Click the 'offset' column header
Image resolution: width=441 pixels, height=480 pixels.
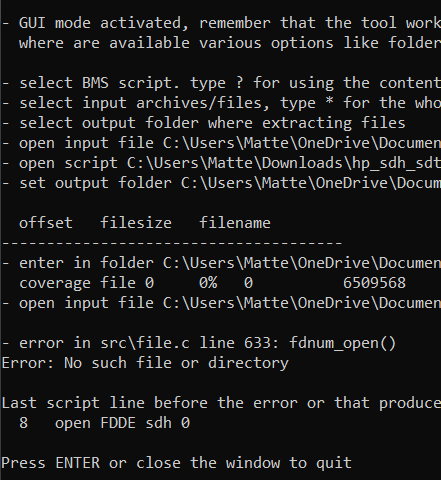tap(46, 223)
